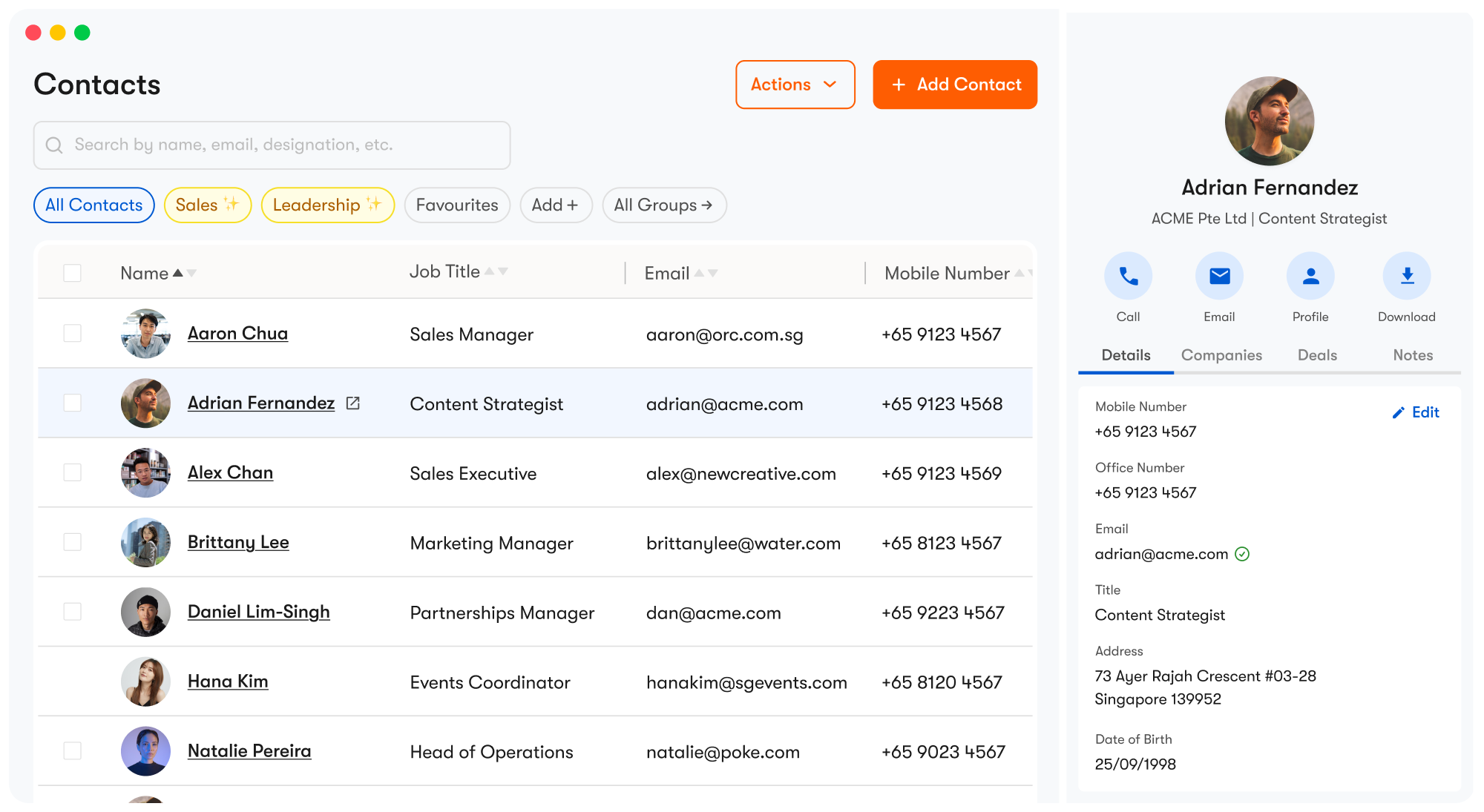Switch to the Notes tab
The width and height of the screenshot is (1484, 812).
pos(1413,355)
